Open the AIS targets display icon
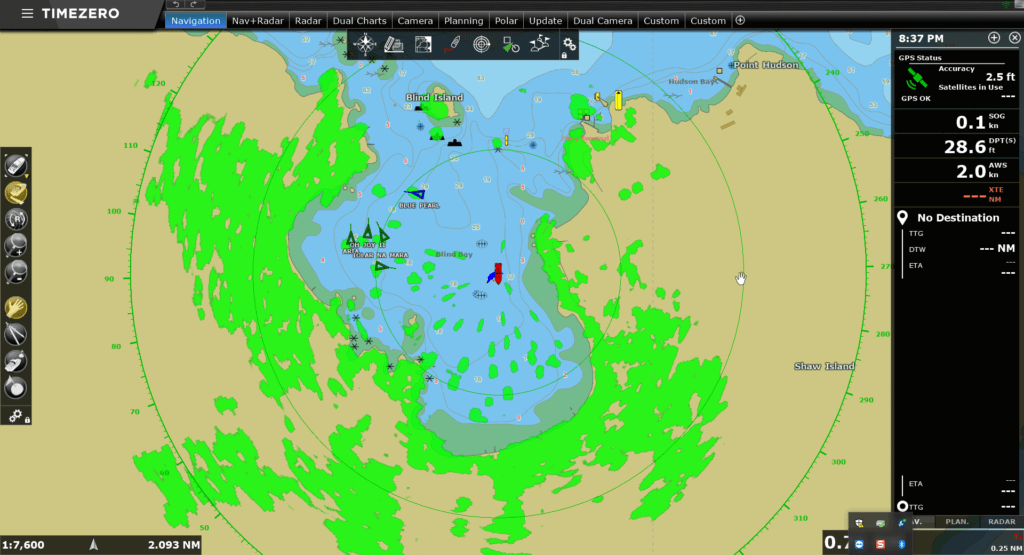Viewport: 1024px width, 555px height. pyautogui.click(x=511, y=44)
